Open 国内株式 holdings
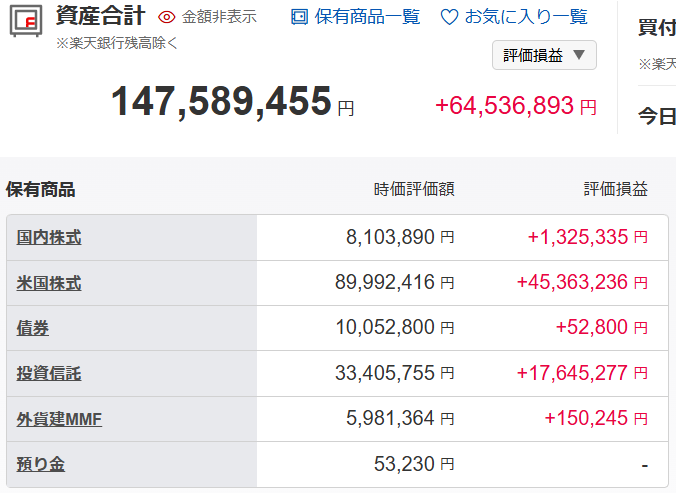 coord(49,238)
